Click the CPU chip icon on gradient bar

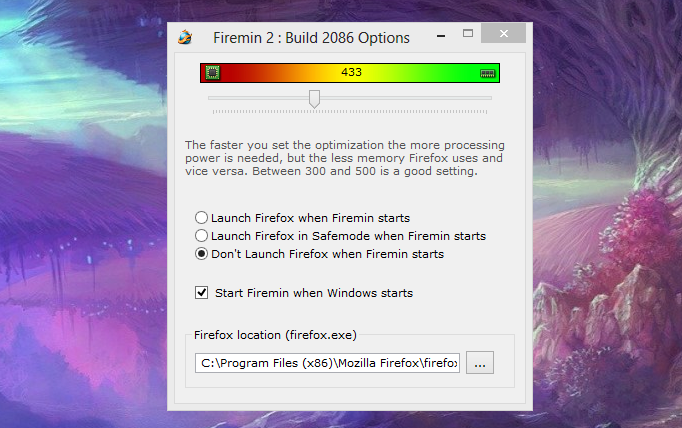click(212, 73)
